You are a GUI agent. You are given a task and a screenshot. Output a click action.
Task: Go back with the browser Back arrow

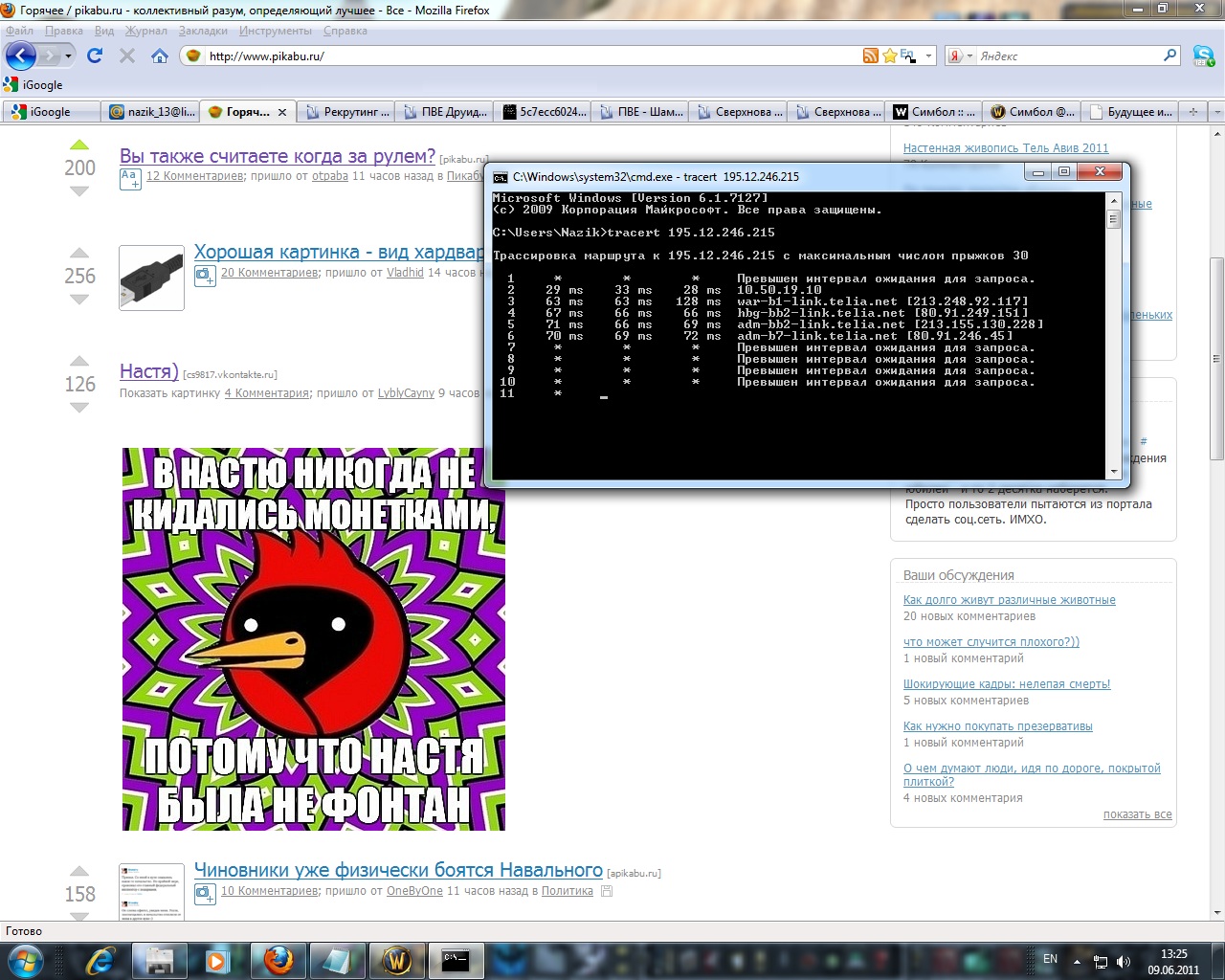(21, 56)
